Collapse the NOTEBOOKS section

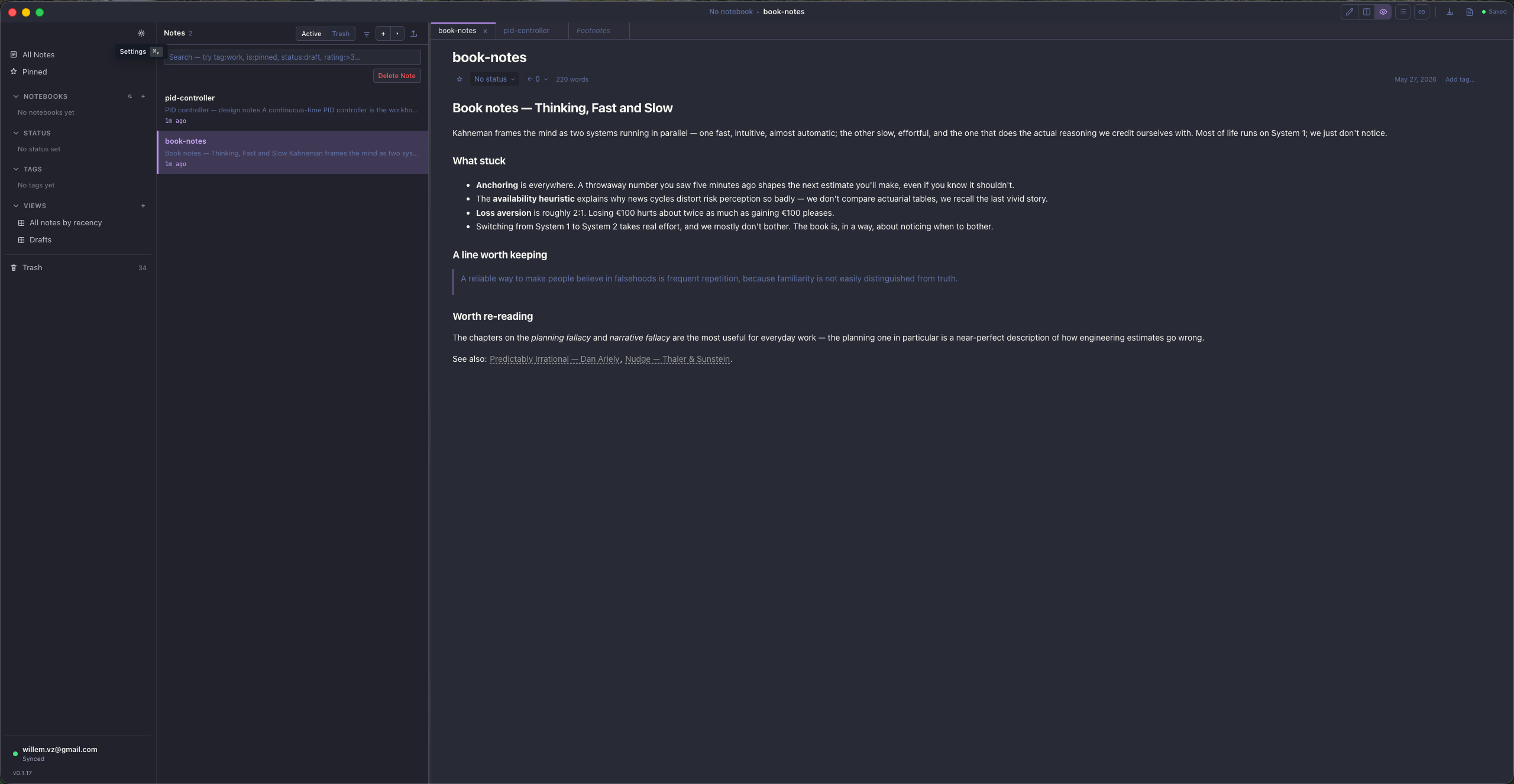16,96
